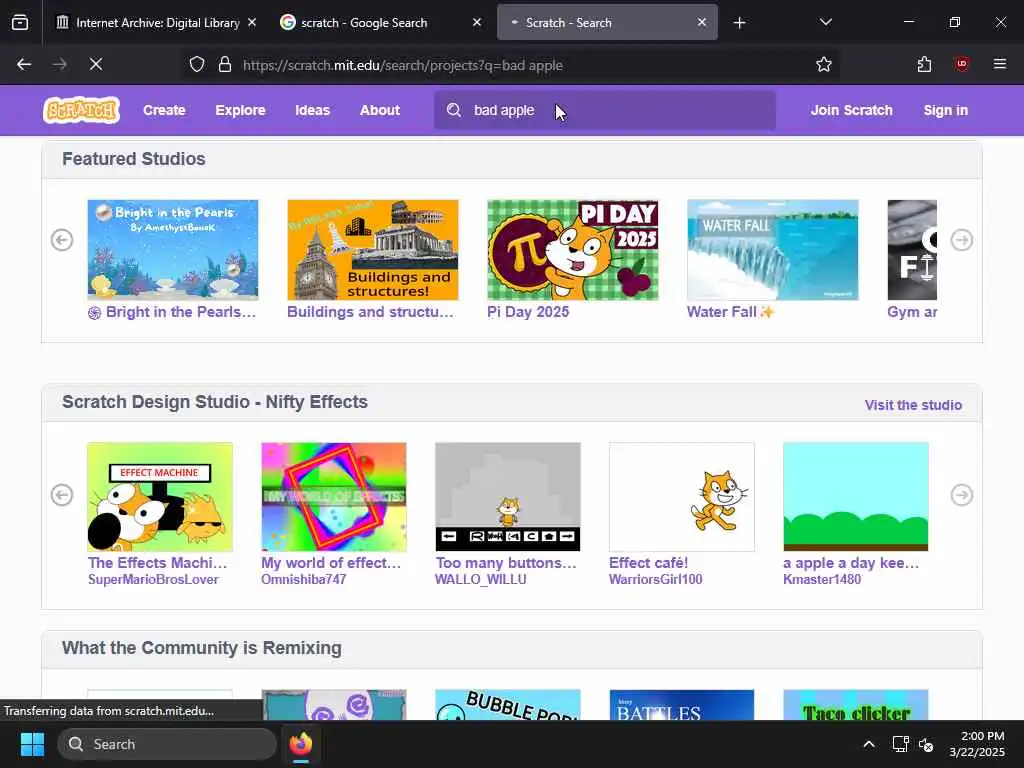Close the Internet Archive tab

tap(252, 22)
